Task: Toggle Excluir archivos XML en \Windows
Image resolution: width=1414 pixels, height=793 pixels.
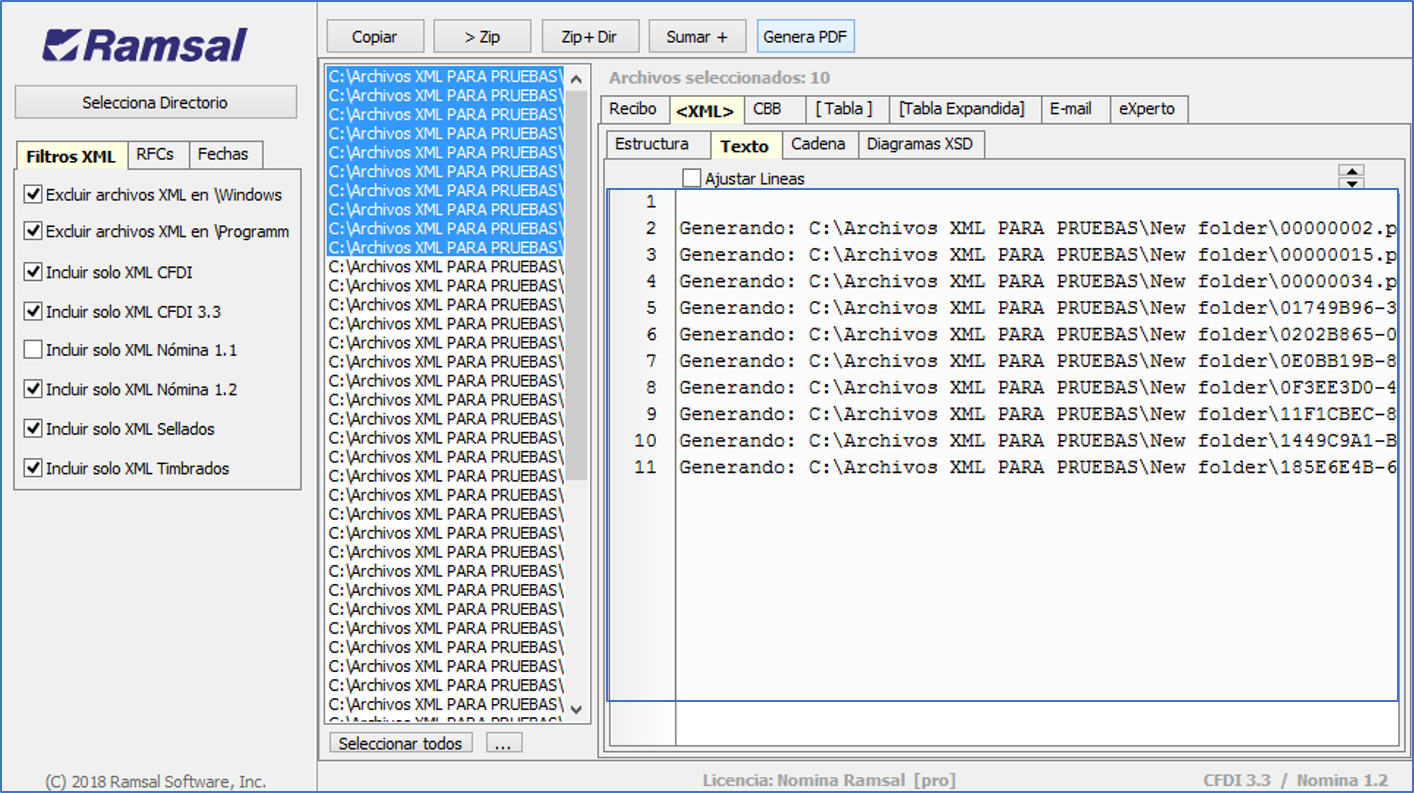Action: [x=33, y=195]
